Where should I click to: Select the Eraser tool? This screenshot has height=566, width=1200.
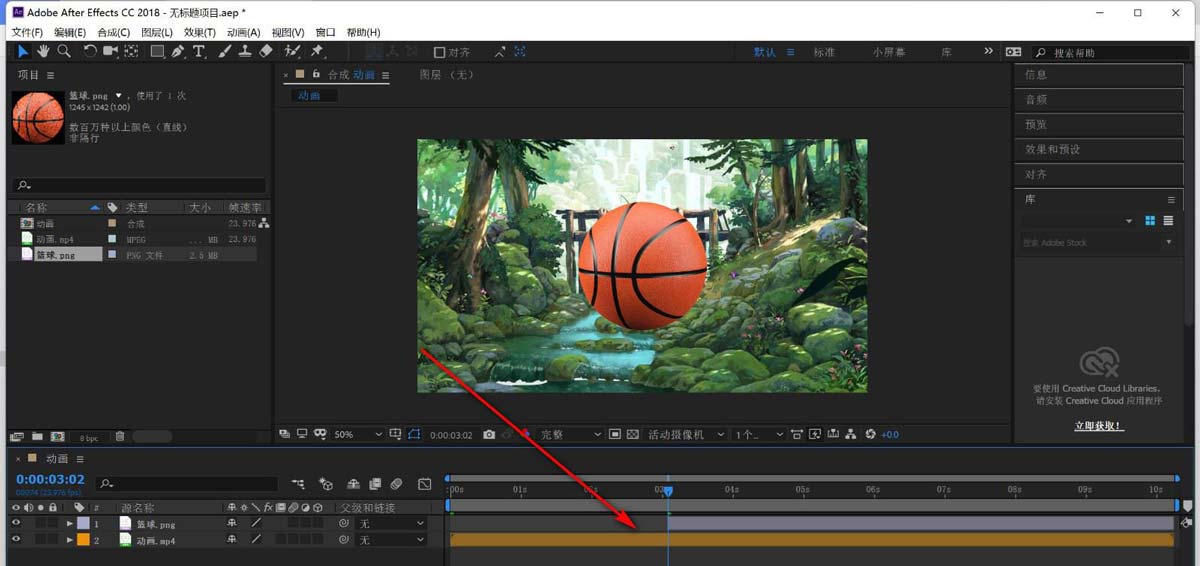tap(266, 51)
